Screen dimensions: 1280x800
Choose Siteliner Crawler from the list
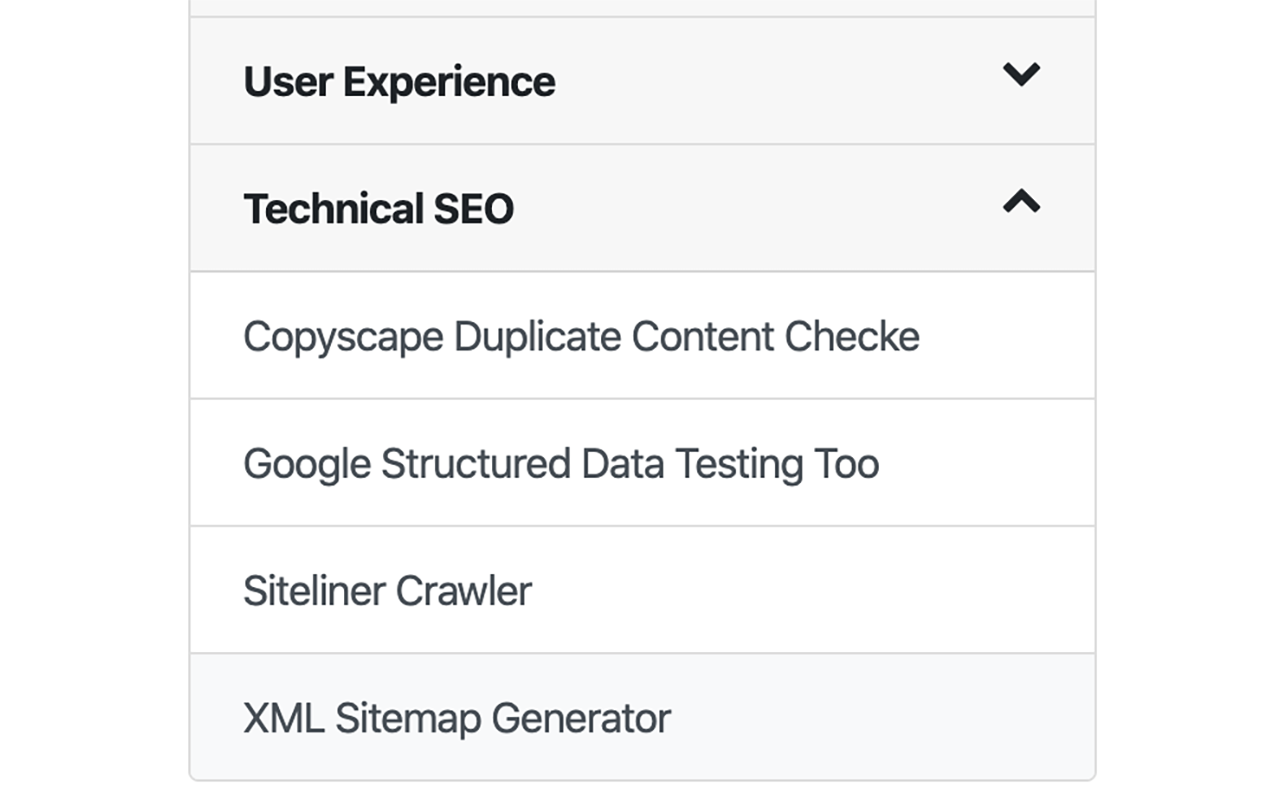[x=389, y=590]
